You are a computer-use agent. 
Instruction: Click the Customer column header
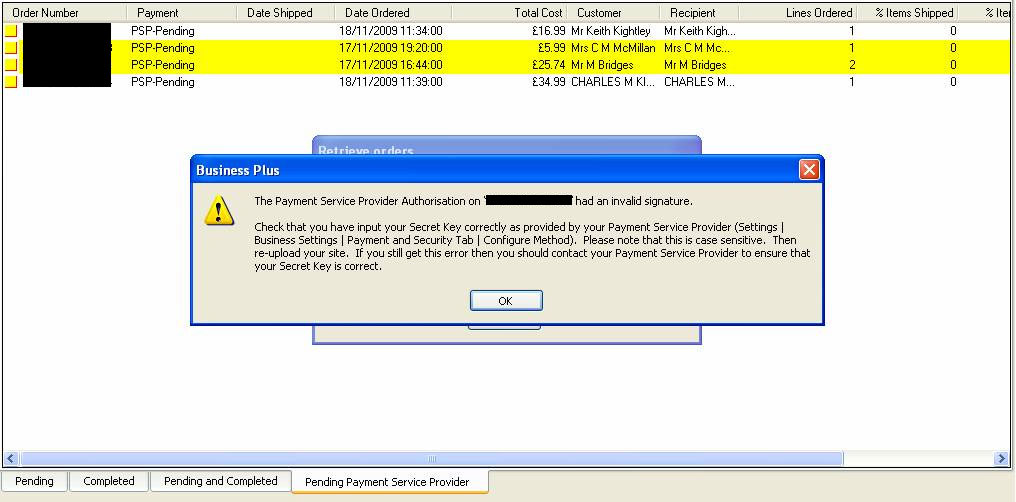click(599, 13)
